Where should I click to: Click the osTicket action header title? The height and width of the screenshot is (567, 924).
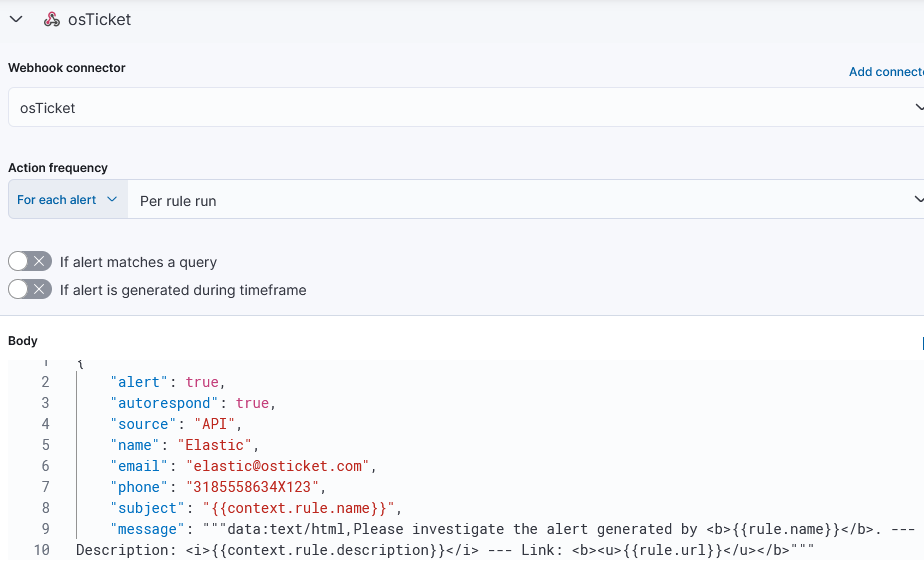click(99, 19)
